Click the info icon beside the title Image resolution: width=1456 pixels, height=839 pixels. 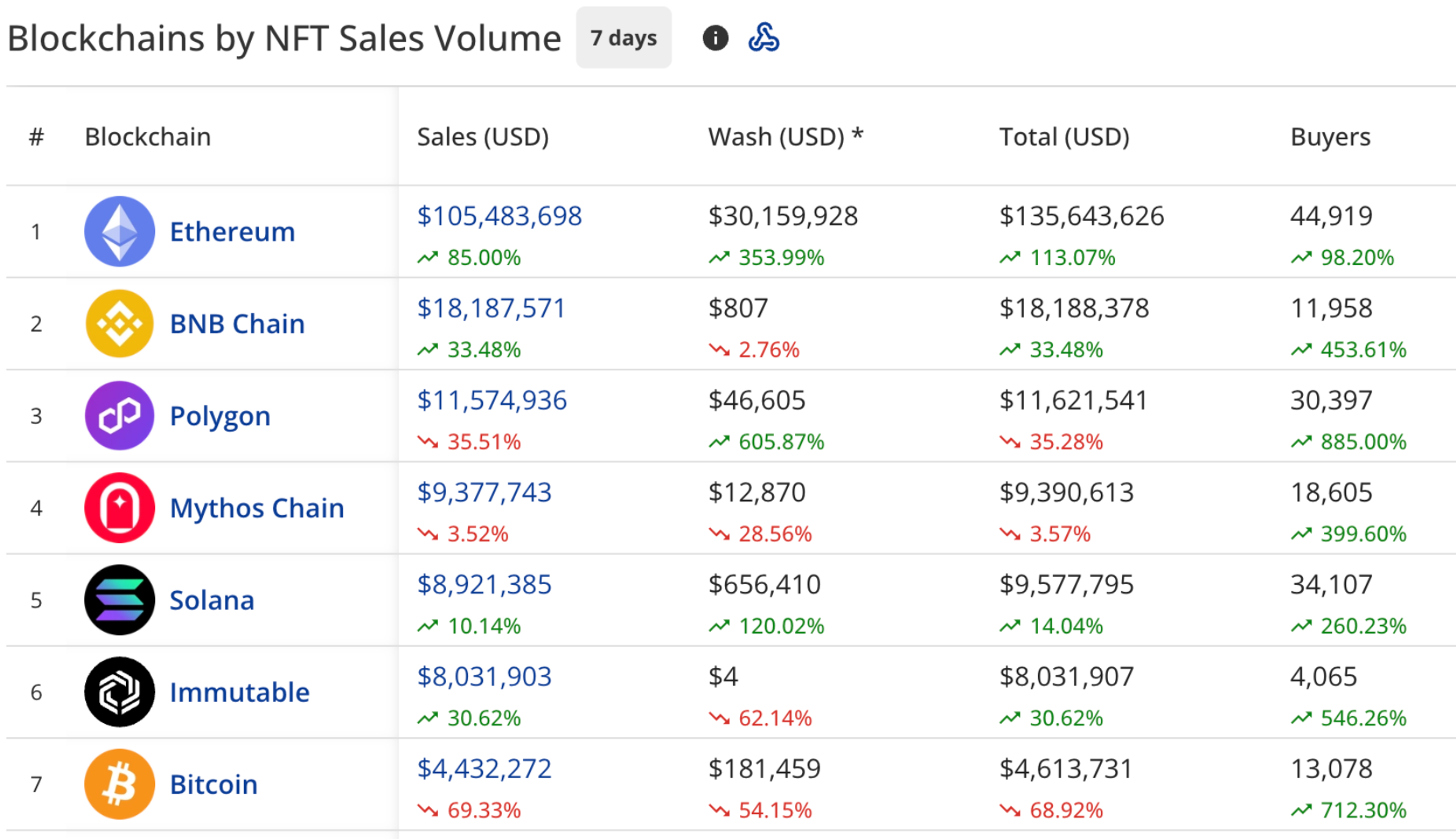(x=715, y=38)
